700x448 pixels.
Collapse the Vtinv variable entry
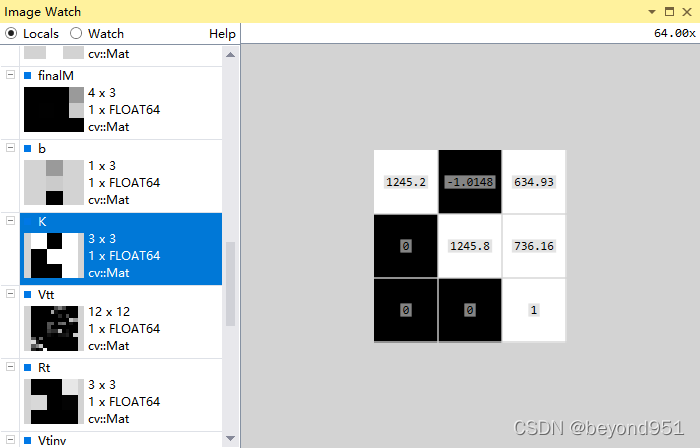click(10, 440)
